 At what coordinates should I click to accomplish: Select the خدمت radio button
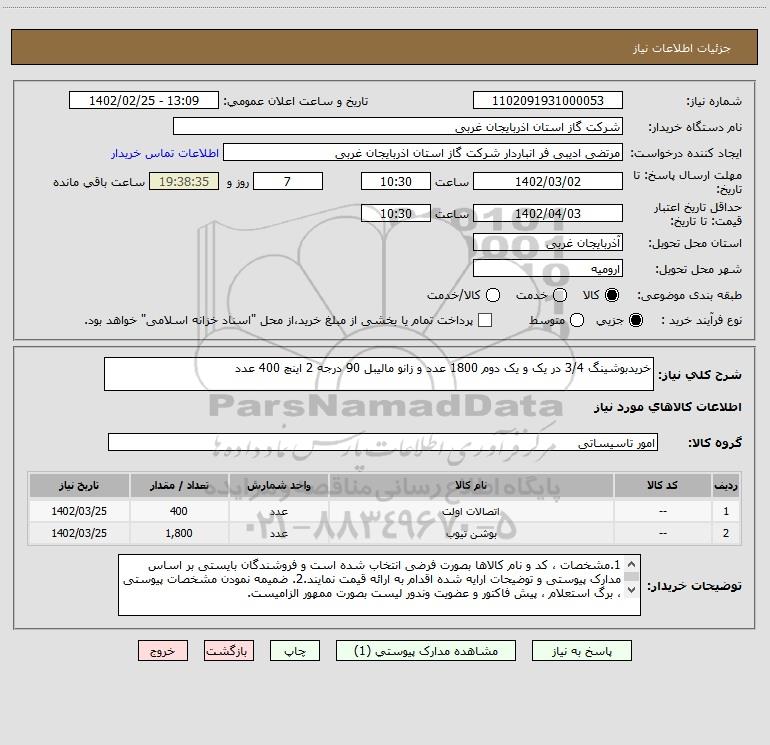[x=560, y=295]
